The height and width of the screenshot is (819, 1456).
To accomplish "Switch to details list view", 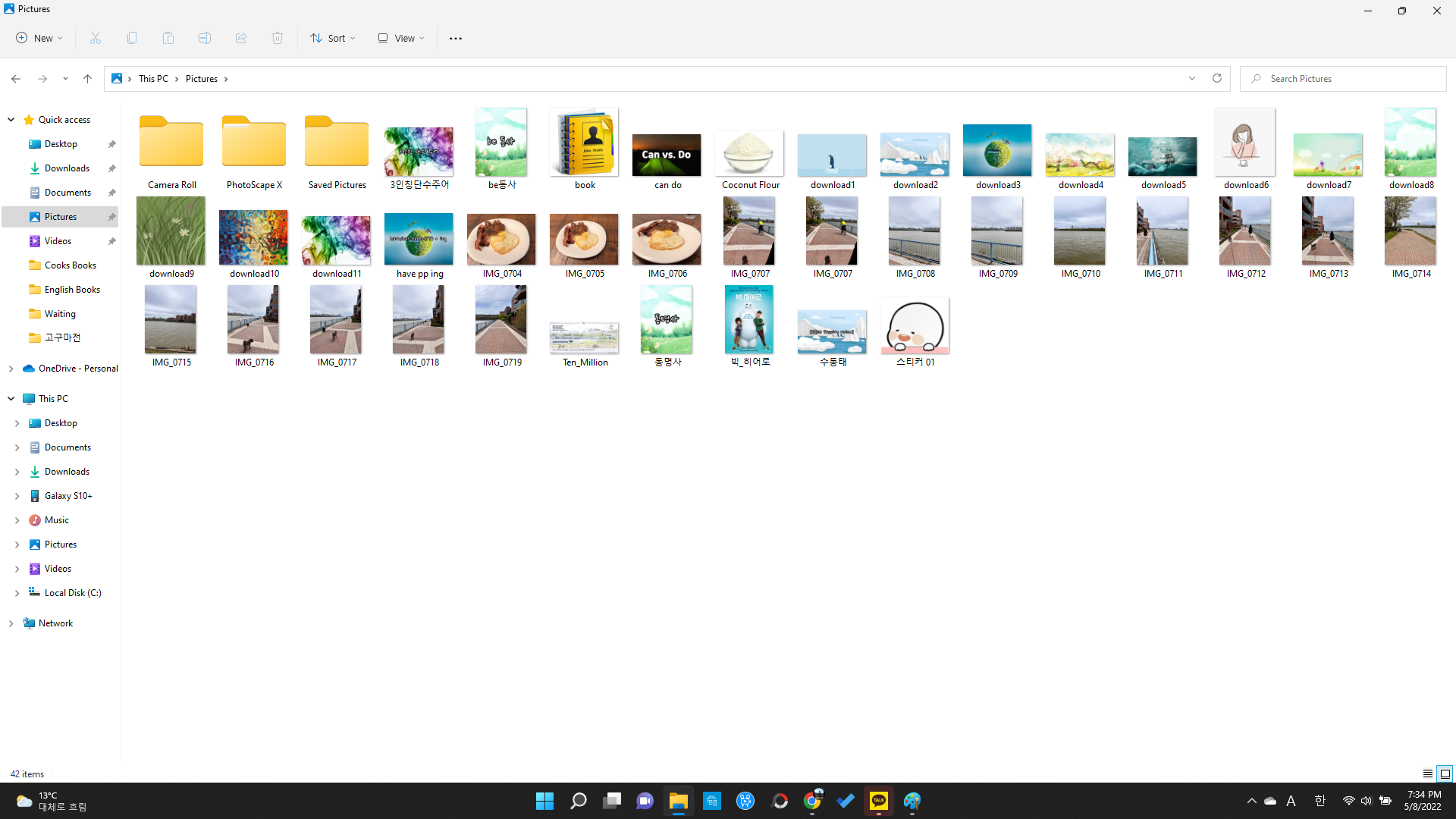I will point(1427,773).
